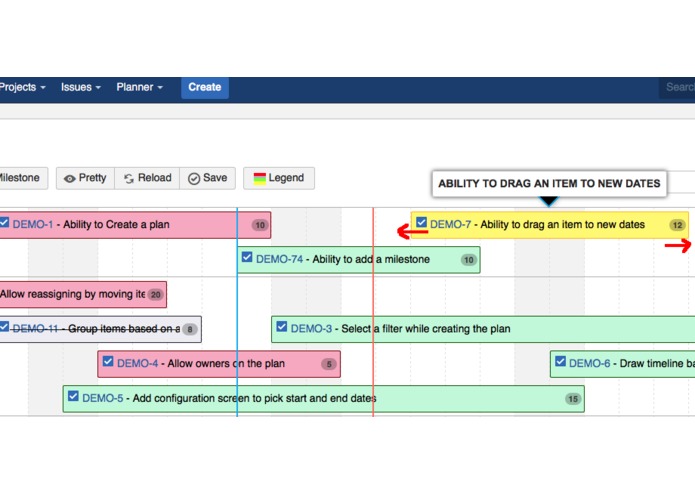Click the 15 badge on DEMO-5 bar
Viewport: 695px width, 494px height.
pyautogui.click(x=573, y=399)
